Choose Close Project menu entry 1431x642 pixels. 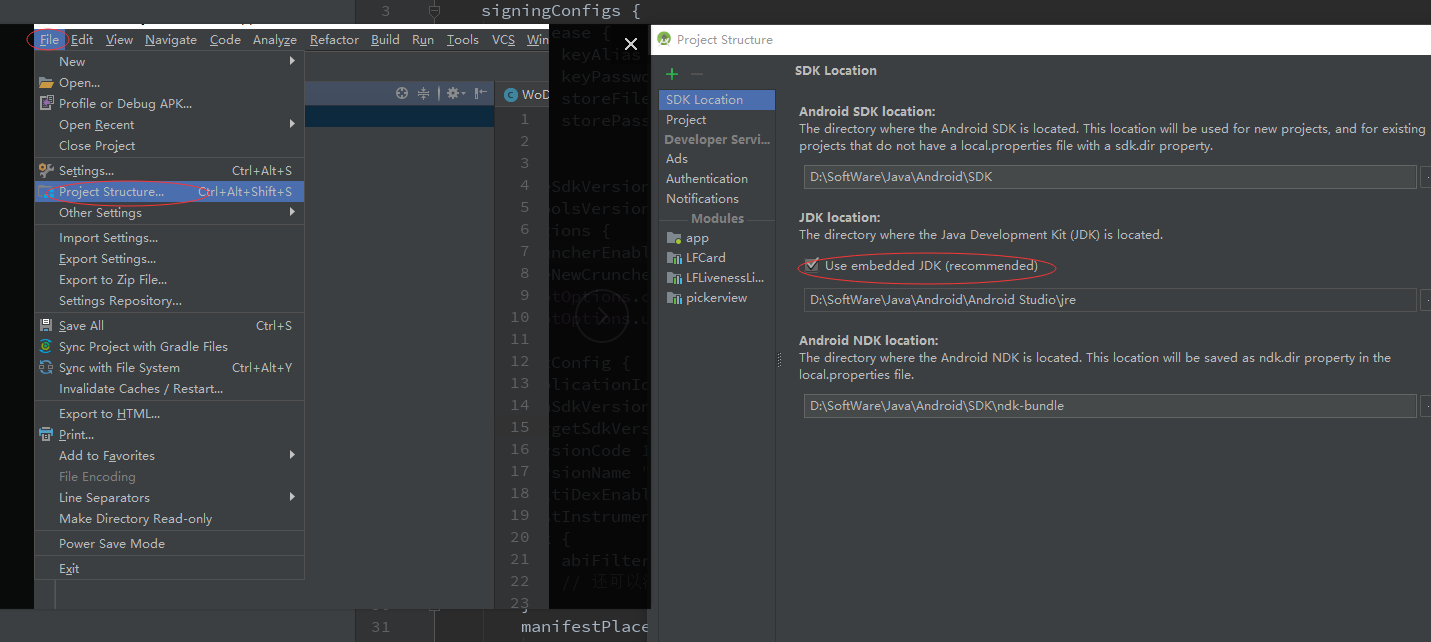[x=169, y=145]
